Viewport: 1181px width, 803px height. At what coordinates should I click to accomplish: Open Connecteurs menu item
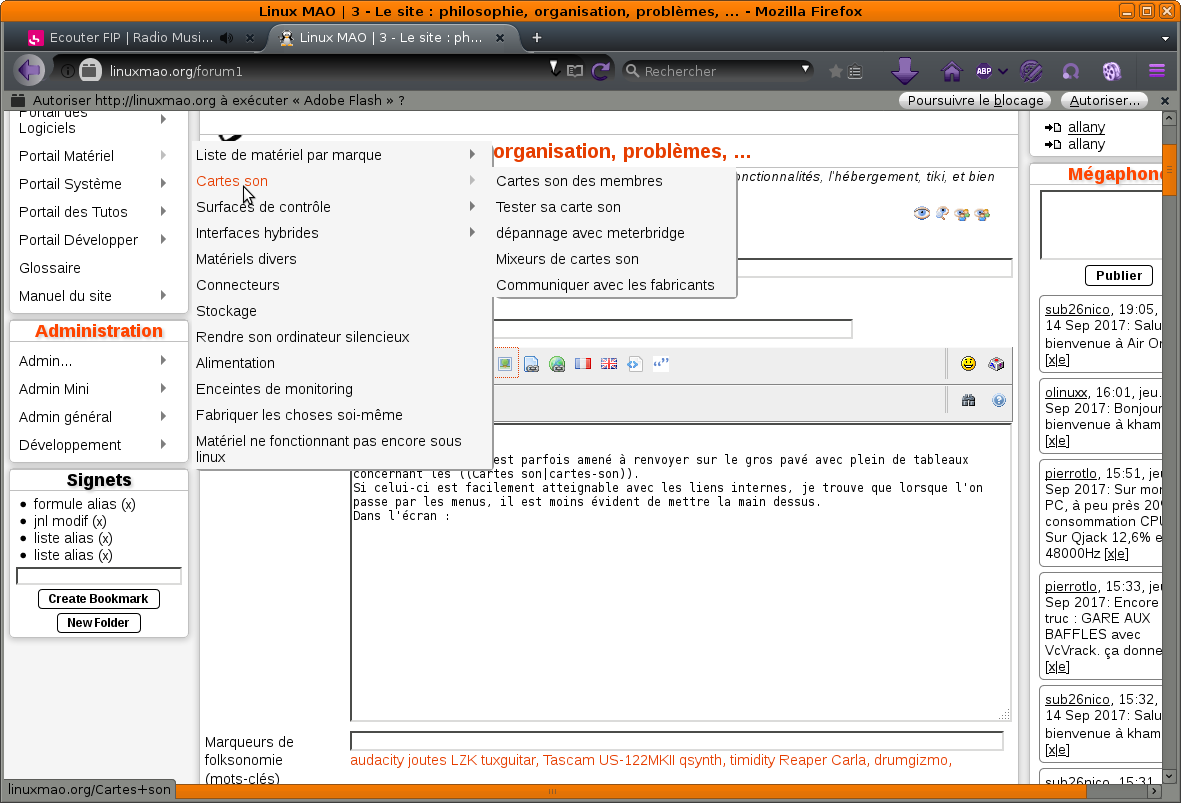click(237, 285)
